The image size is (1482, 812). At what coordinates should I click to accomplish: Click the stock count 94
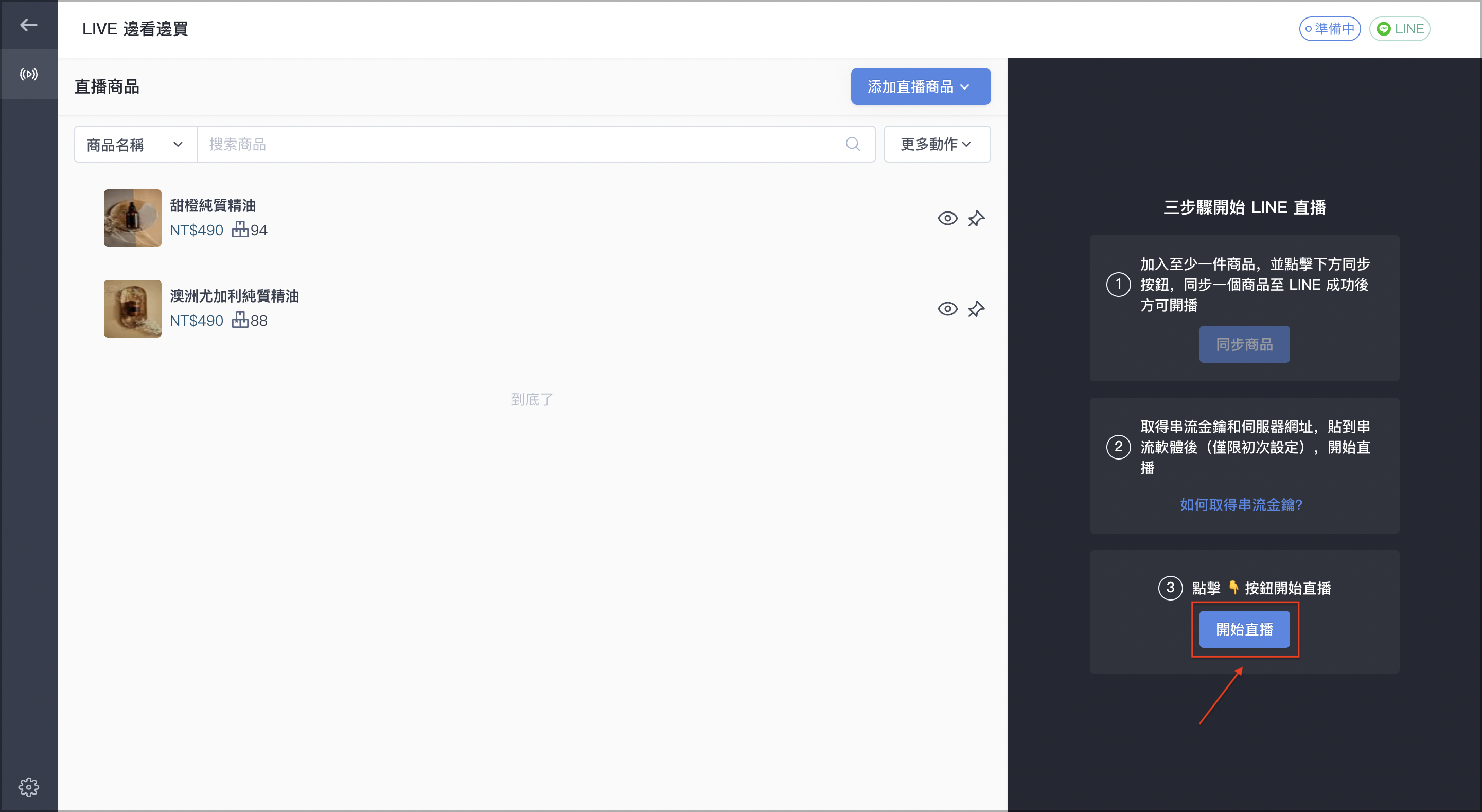(x=259, y=230)
